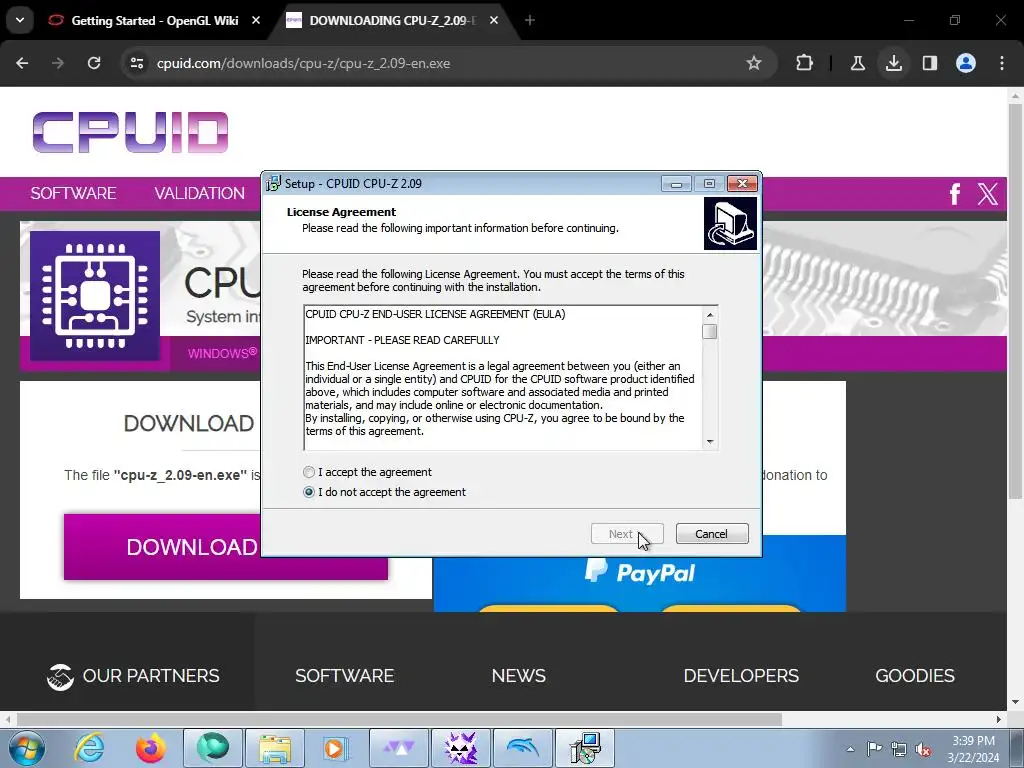Screen dimensions: 1024x768
Task: Click the purple DOWNLOAD button
Action: [225, 547]
